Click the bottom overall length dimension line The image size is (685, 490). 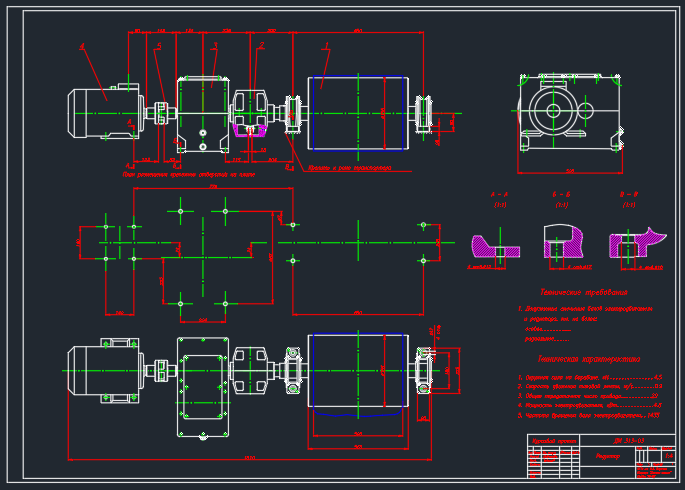[250, 459]
